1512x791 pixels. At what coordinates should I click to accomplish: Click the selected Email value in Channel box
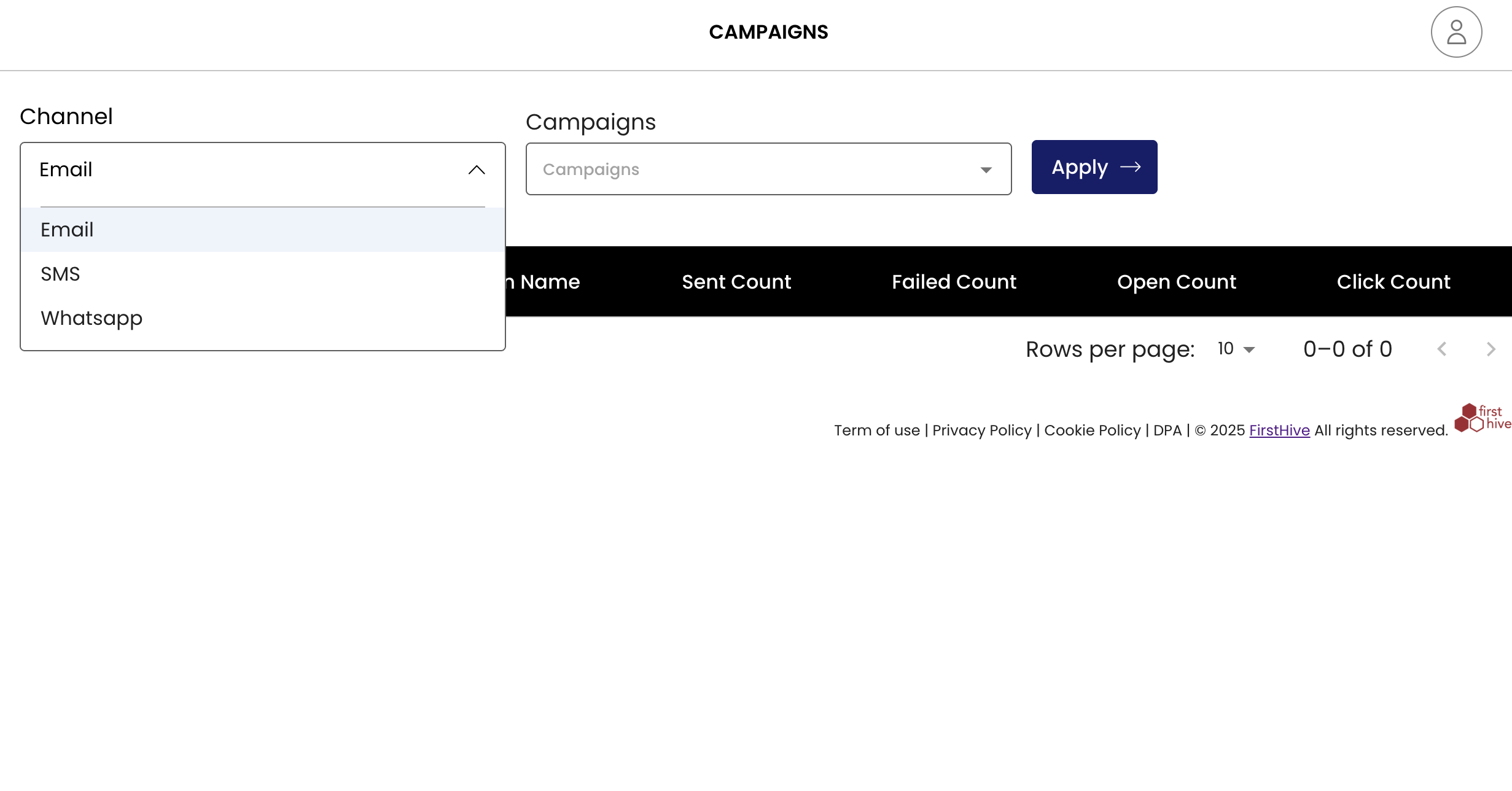tap(66, 169)
